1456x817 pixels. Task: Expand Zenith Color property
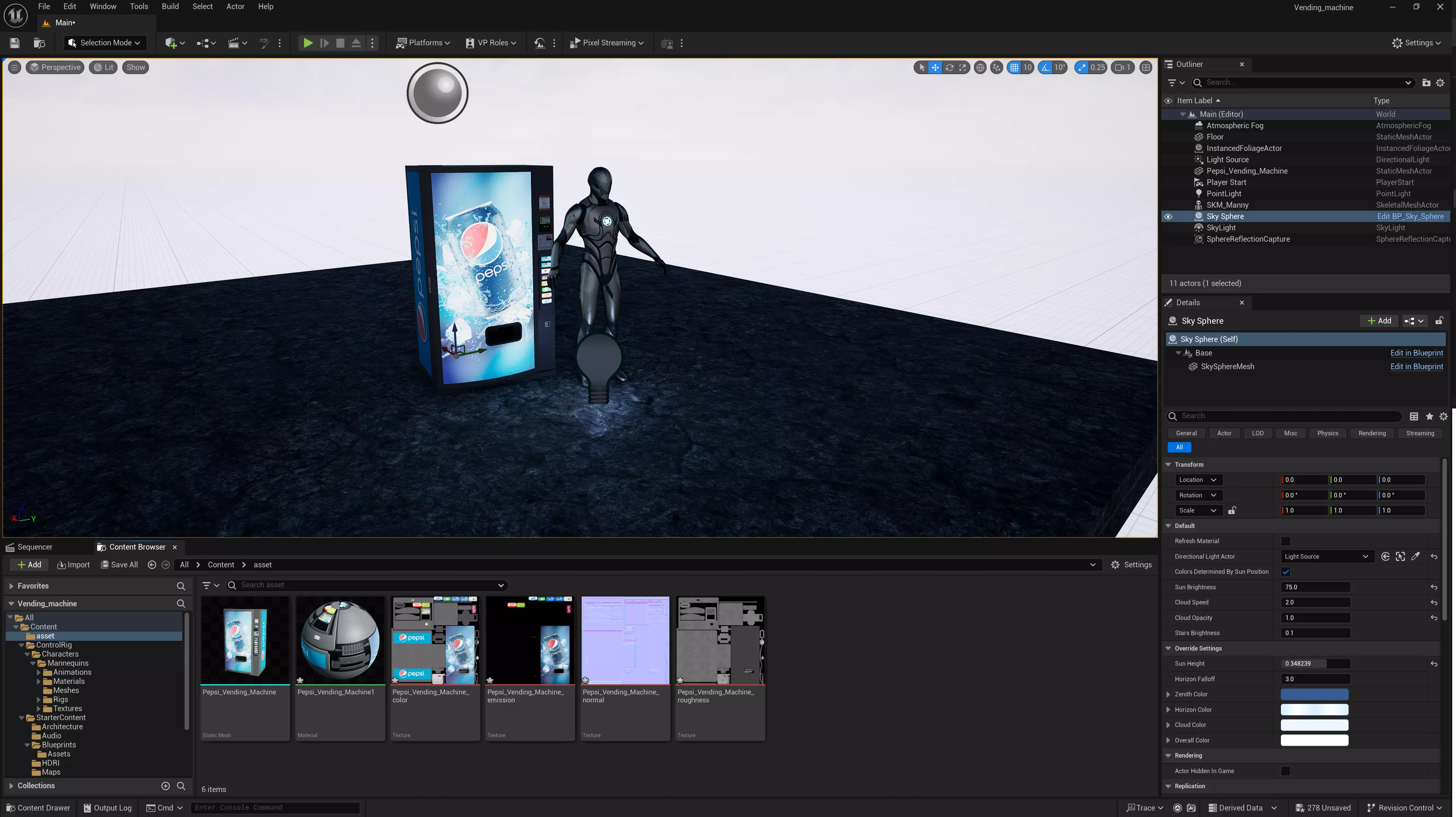tap(1168, 694)
